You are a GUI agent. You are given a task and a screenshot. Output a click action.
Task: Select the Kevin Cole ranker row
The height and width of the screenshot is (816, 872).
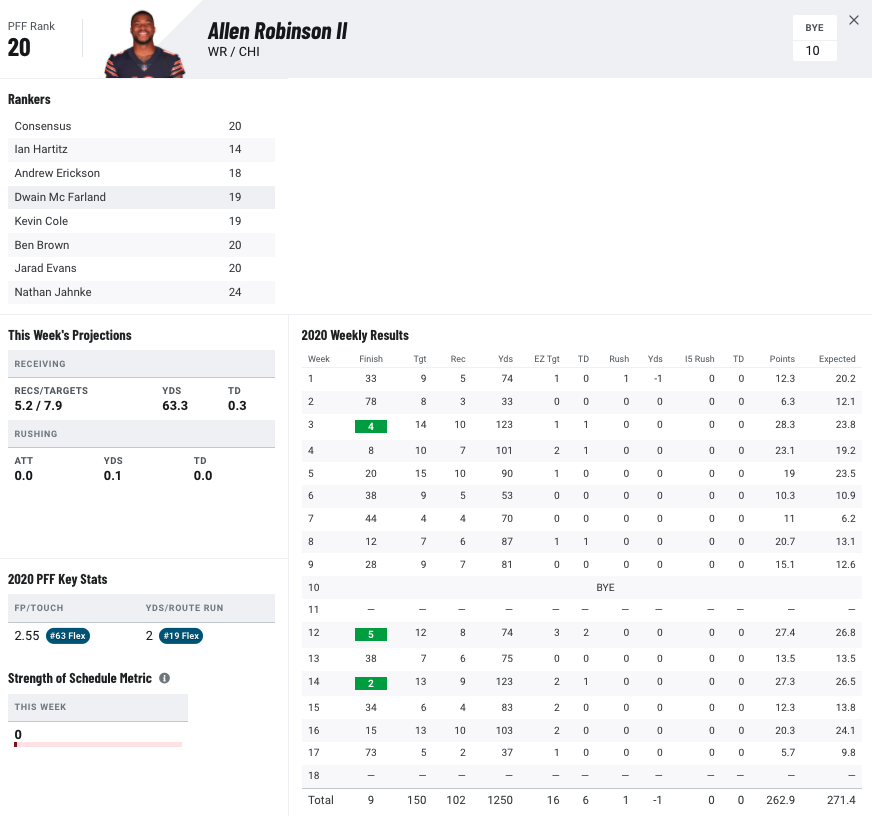point(141,221)
